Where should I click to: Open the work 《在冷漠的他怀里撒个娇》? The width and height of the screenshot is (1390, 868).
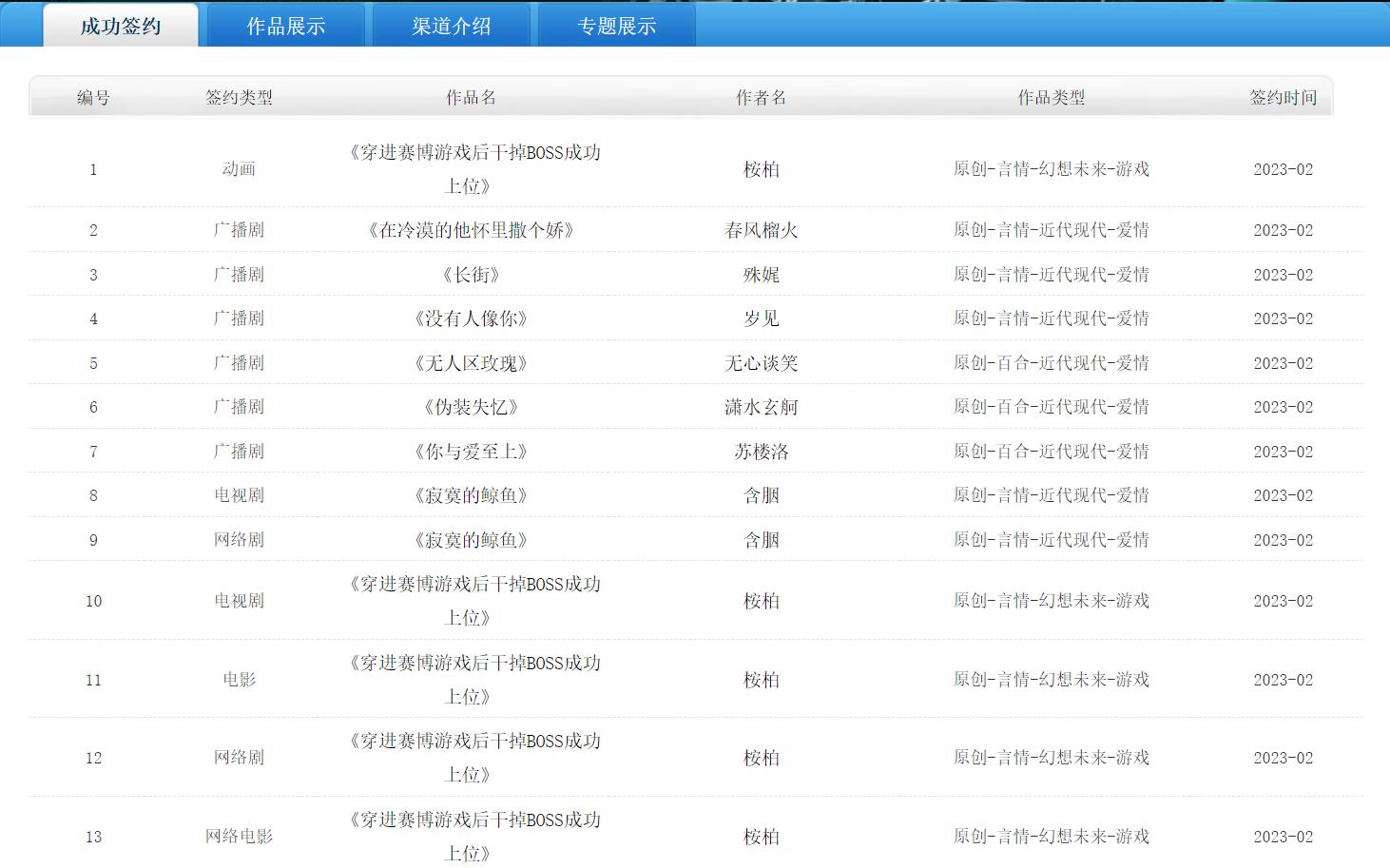[x=471, y=230]
